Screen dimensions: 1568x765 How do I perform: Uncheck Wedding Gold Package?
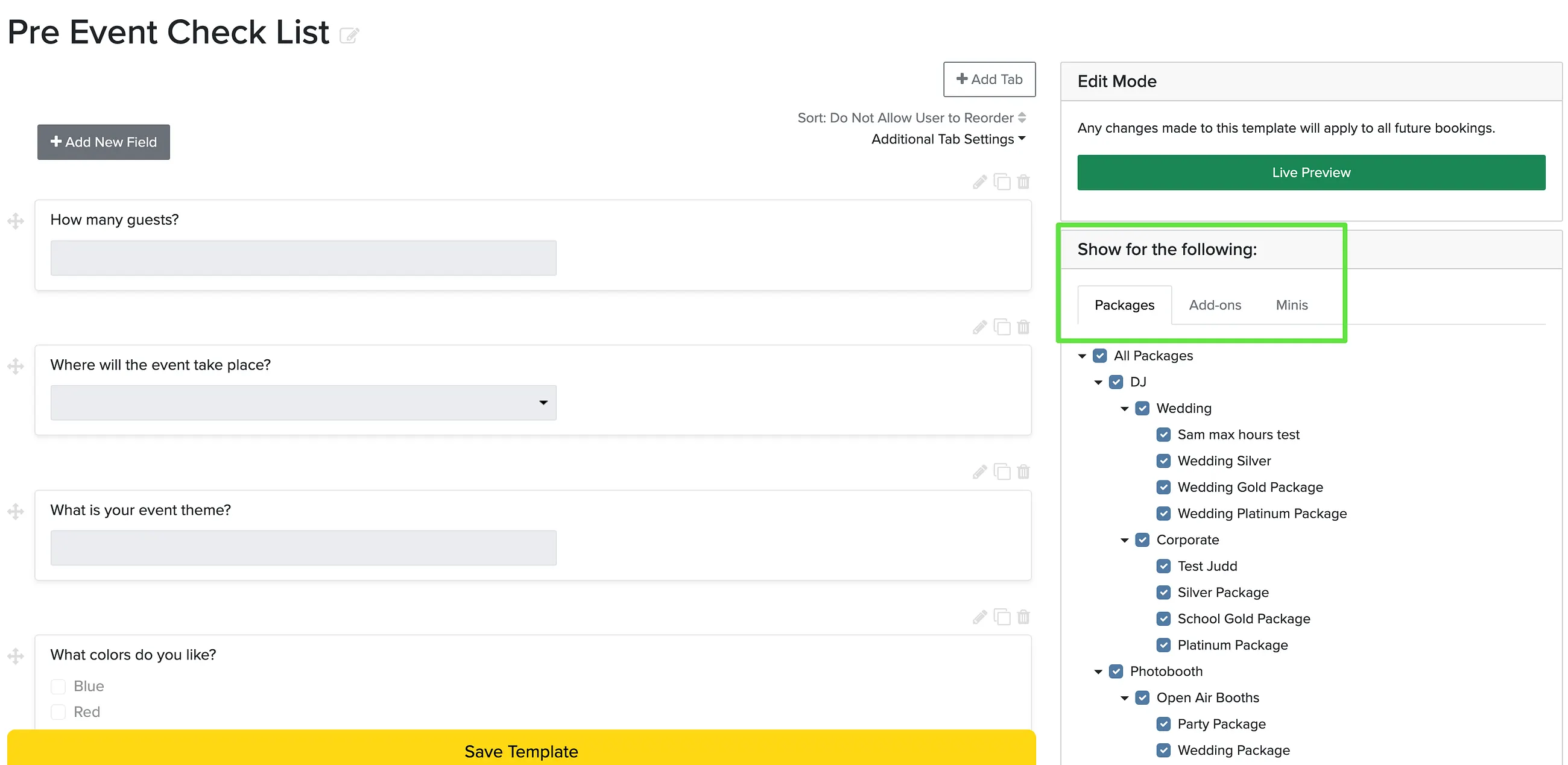coord(1164,488)
